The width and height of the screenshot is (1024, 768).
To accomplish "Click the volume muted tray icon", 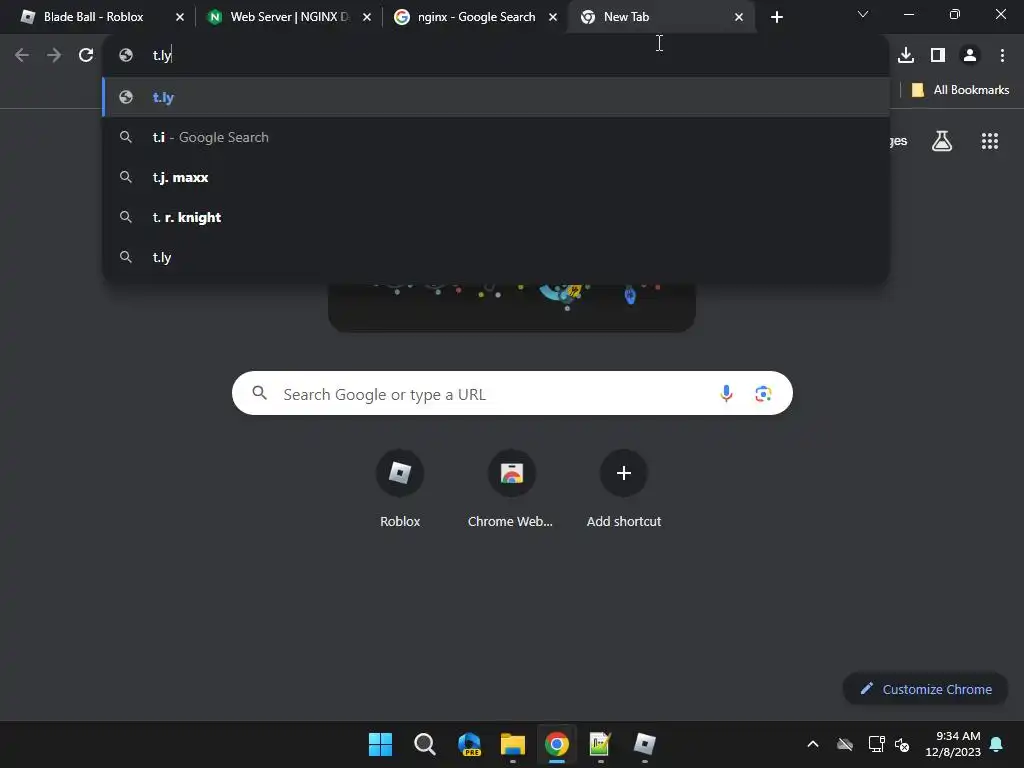I will 902,744.
